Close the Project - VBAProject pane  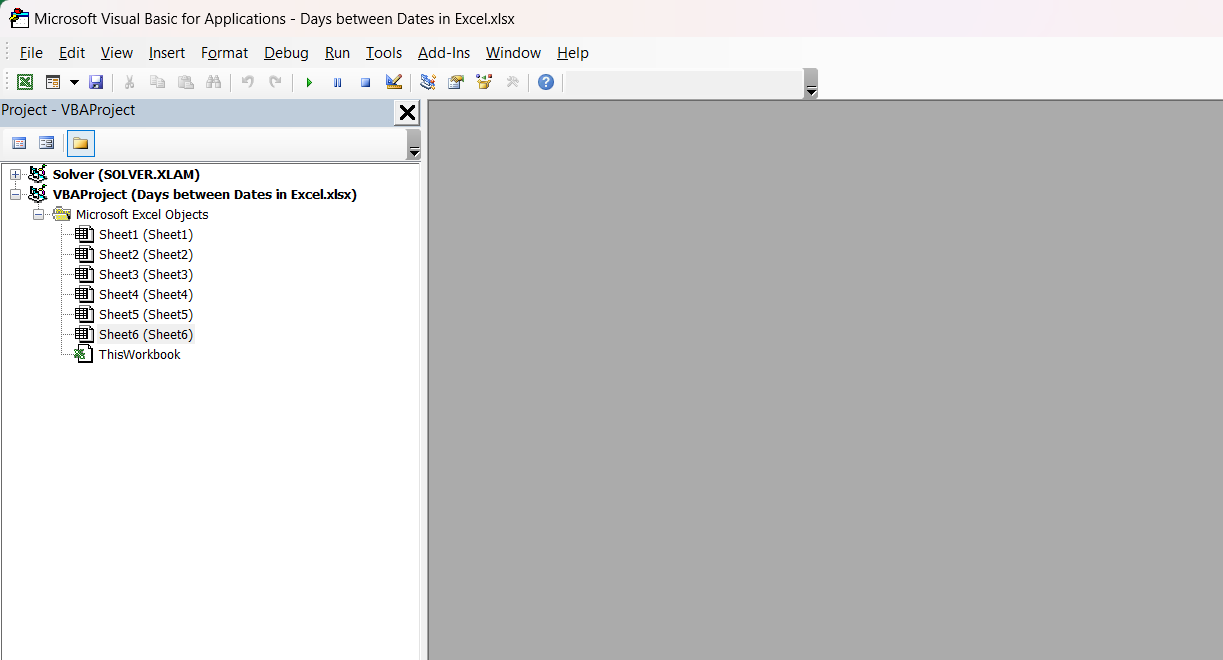[407, 112]
